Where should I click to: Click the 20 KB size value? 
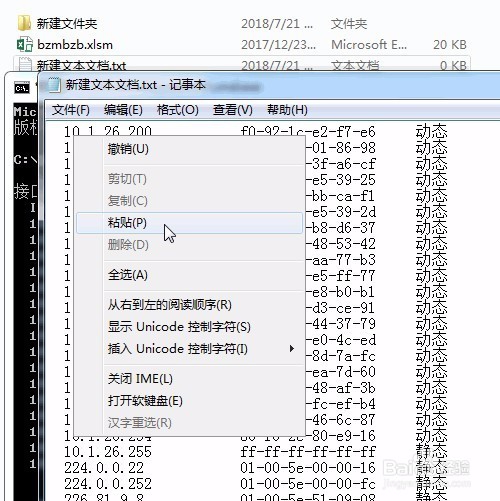coord(449,45)
